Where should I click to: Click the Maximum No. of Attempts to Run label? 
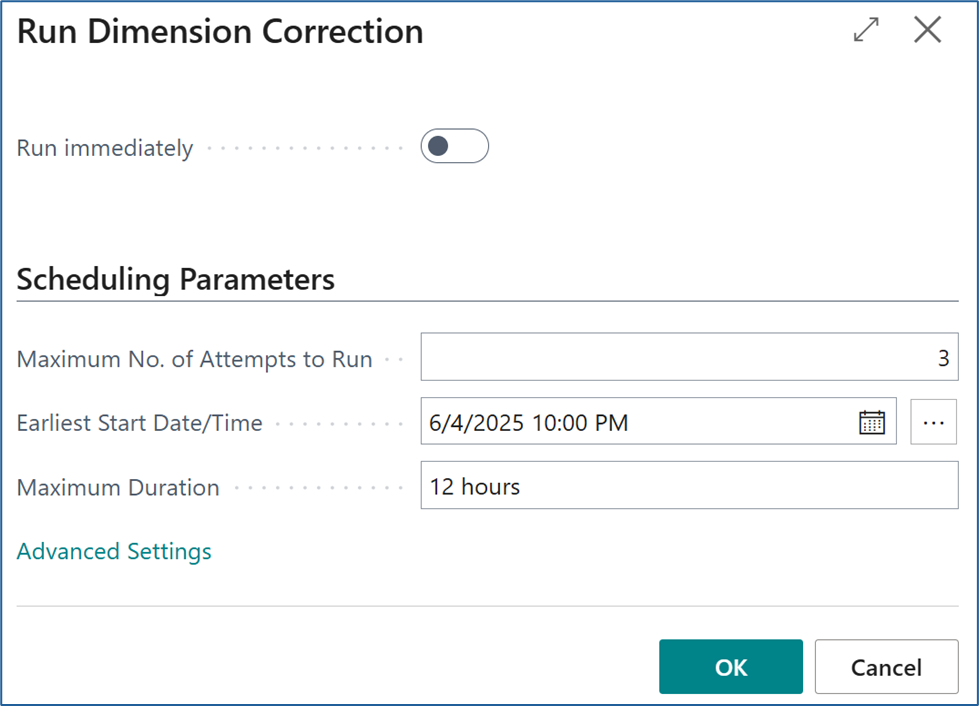pos(194,360)
